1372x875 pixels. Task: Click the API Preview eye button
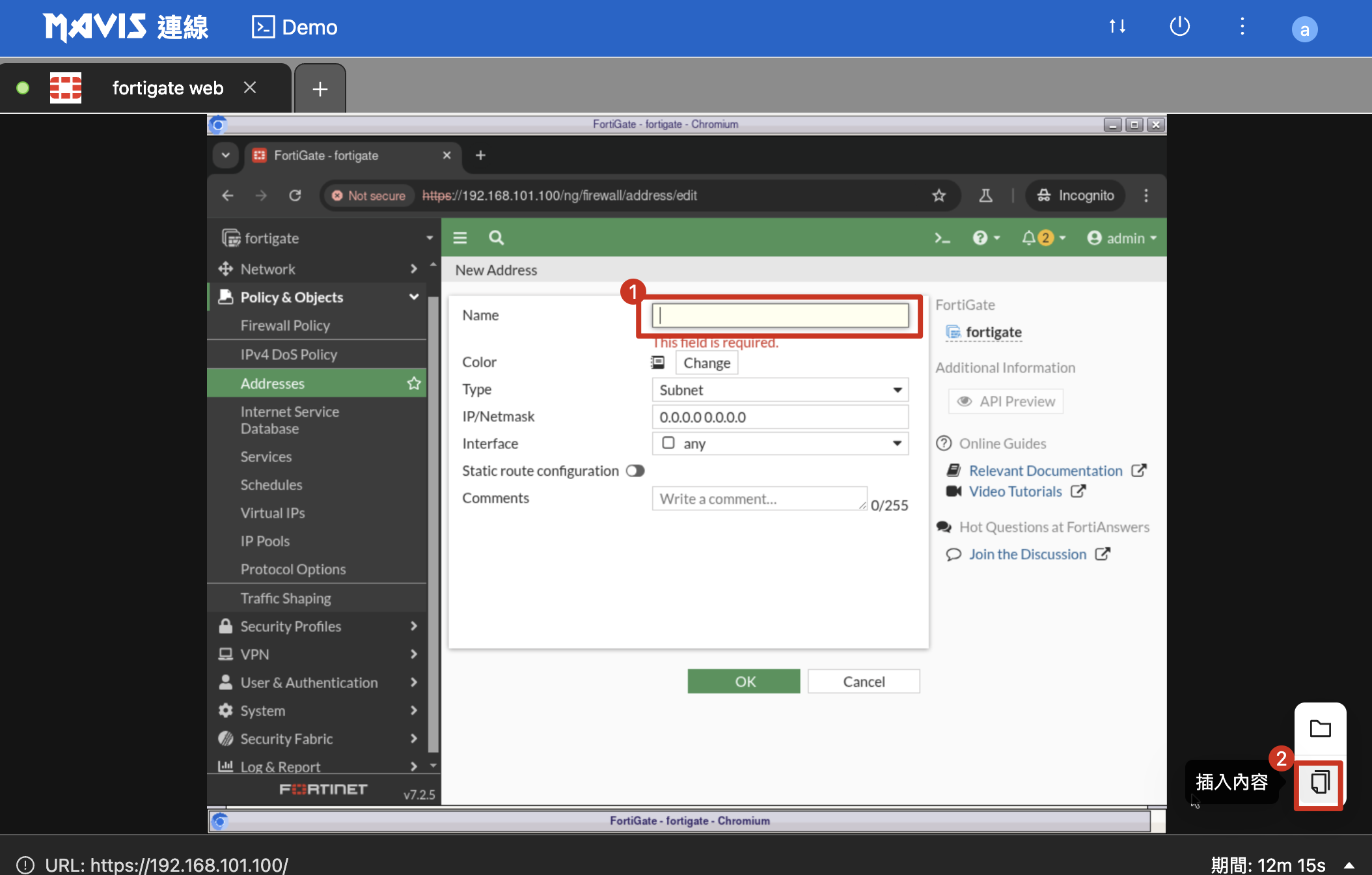(1006, 402)
